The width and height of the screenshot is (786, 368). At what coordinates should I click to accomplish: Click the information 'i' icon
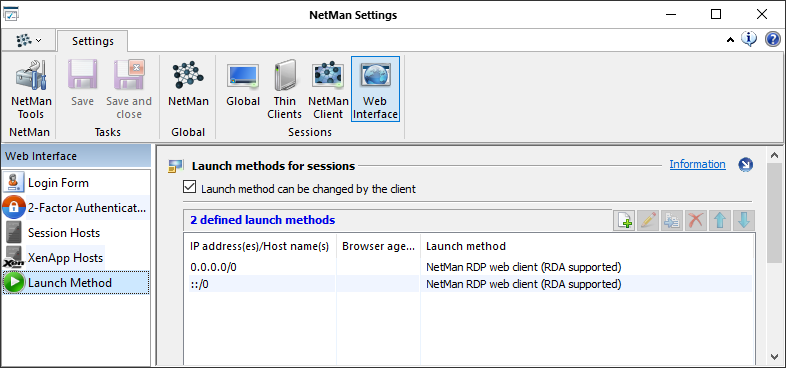pos(749,39)
